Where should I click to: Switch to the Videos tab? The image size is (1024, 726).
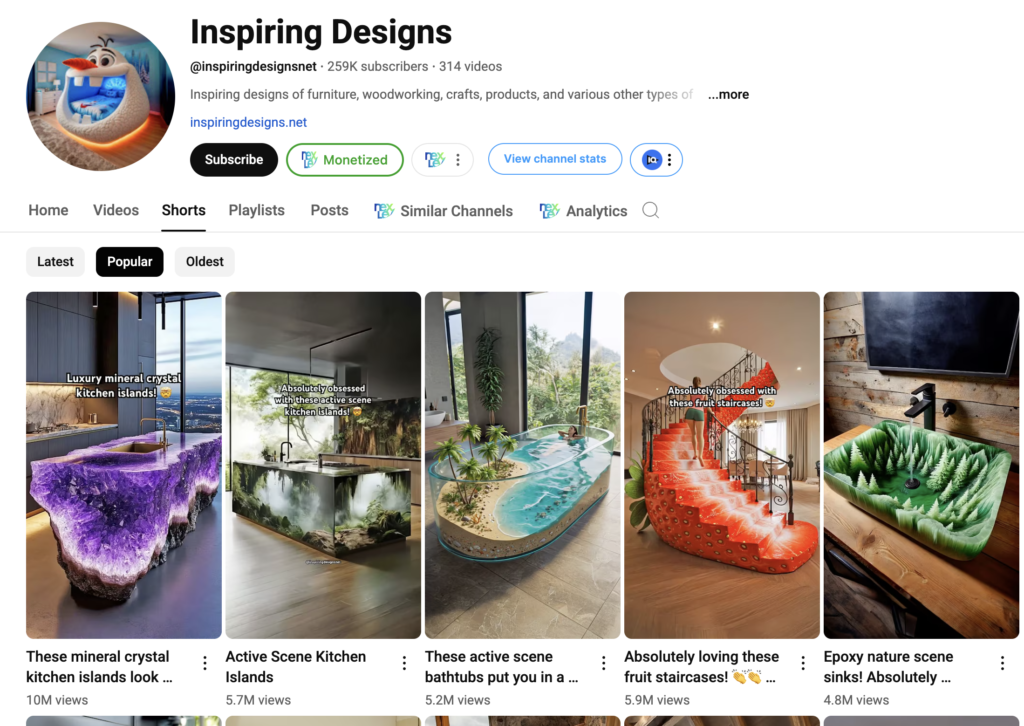point(116,210)
